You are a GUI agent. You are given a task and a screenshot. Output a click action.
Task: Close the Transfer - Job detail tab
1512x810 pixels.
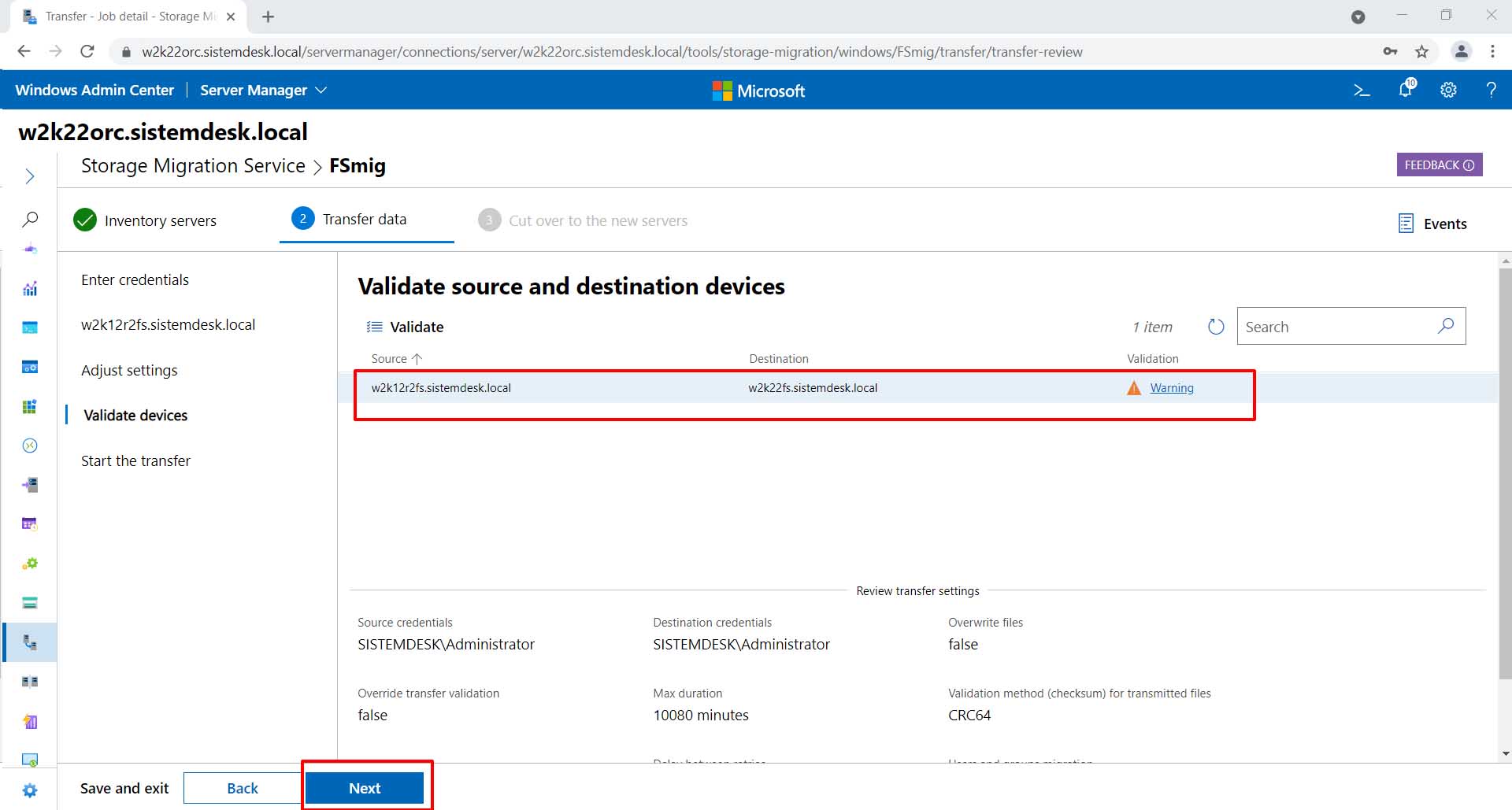231,17
